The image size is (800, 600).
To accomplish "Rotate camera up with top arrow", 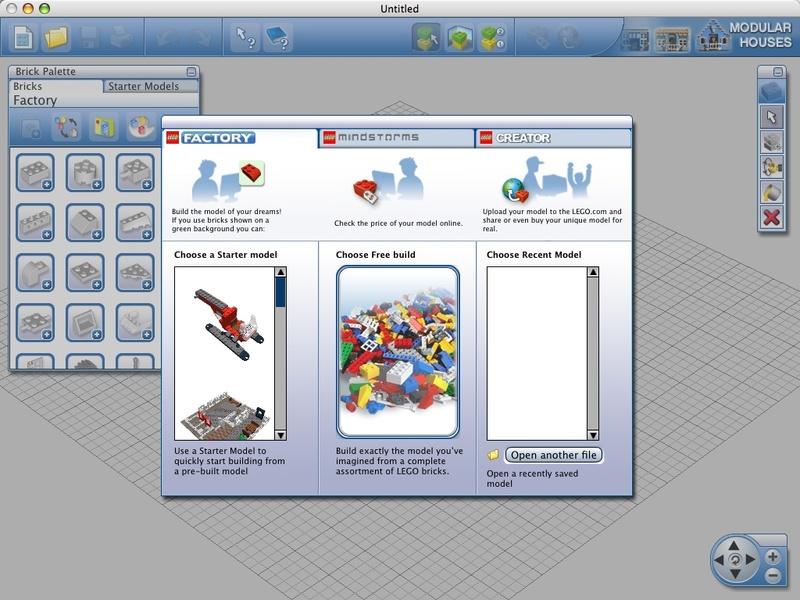I will click(x=734, y=546).
